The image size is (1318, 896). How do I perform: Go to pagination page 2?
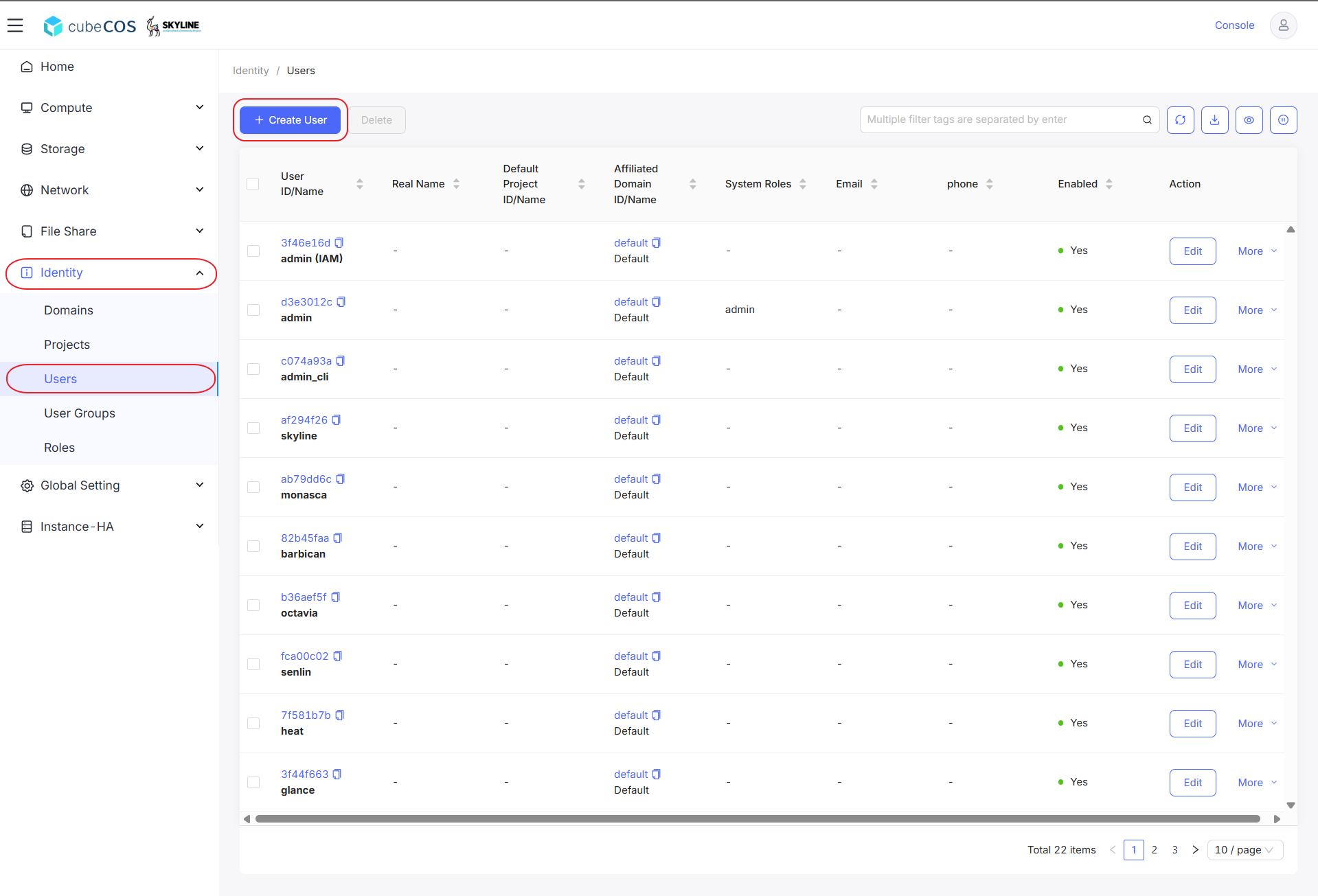pos(1155,850)
